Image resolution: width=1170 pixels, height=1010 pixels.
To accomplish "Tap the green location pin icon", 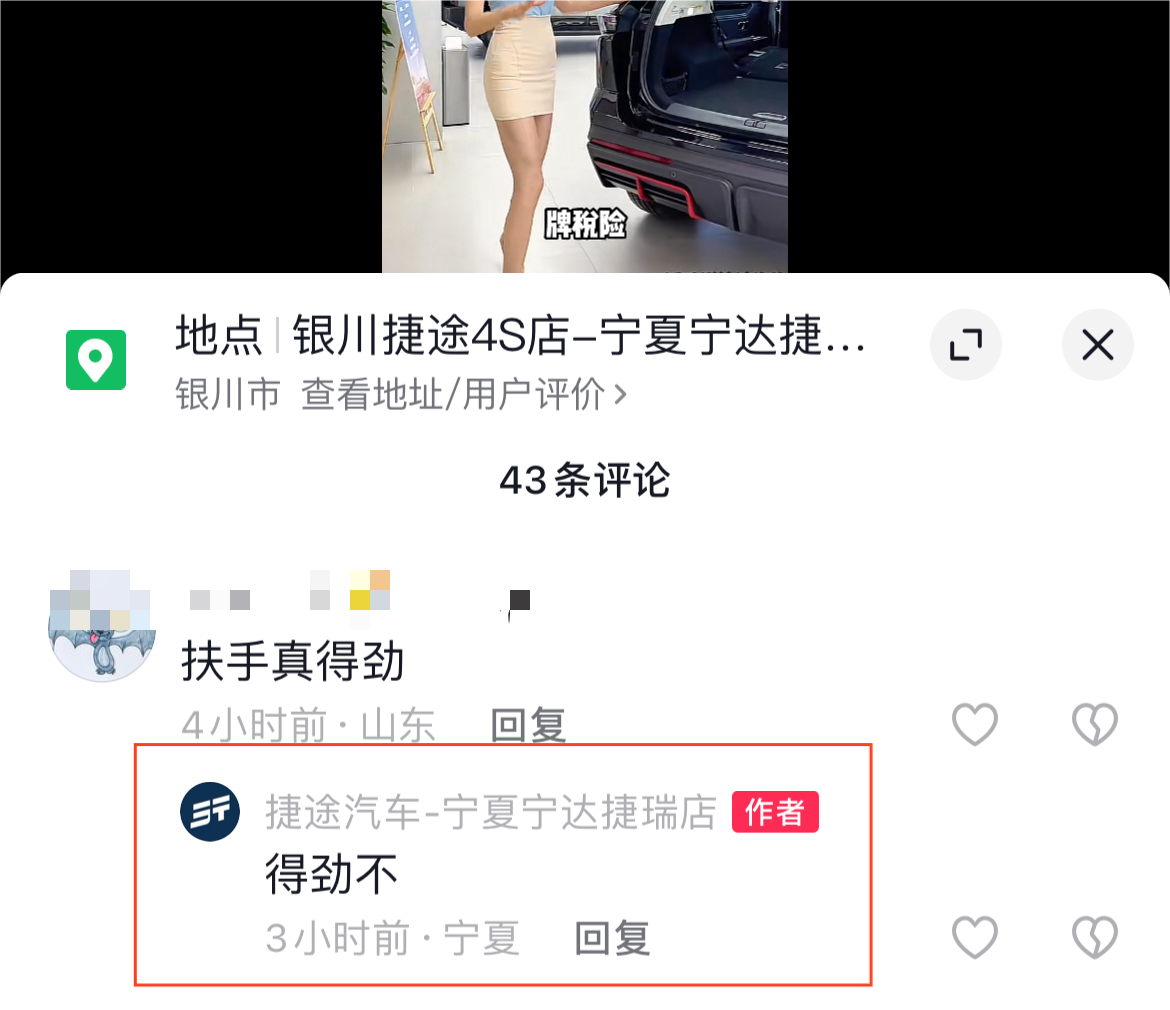I will 96,360.
